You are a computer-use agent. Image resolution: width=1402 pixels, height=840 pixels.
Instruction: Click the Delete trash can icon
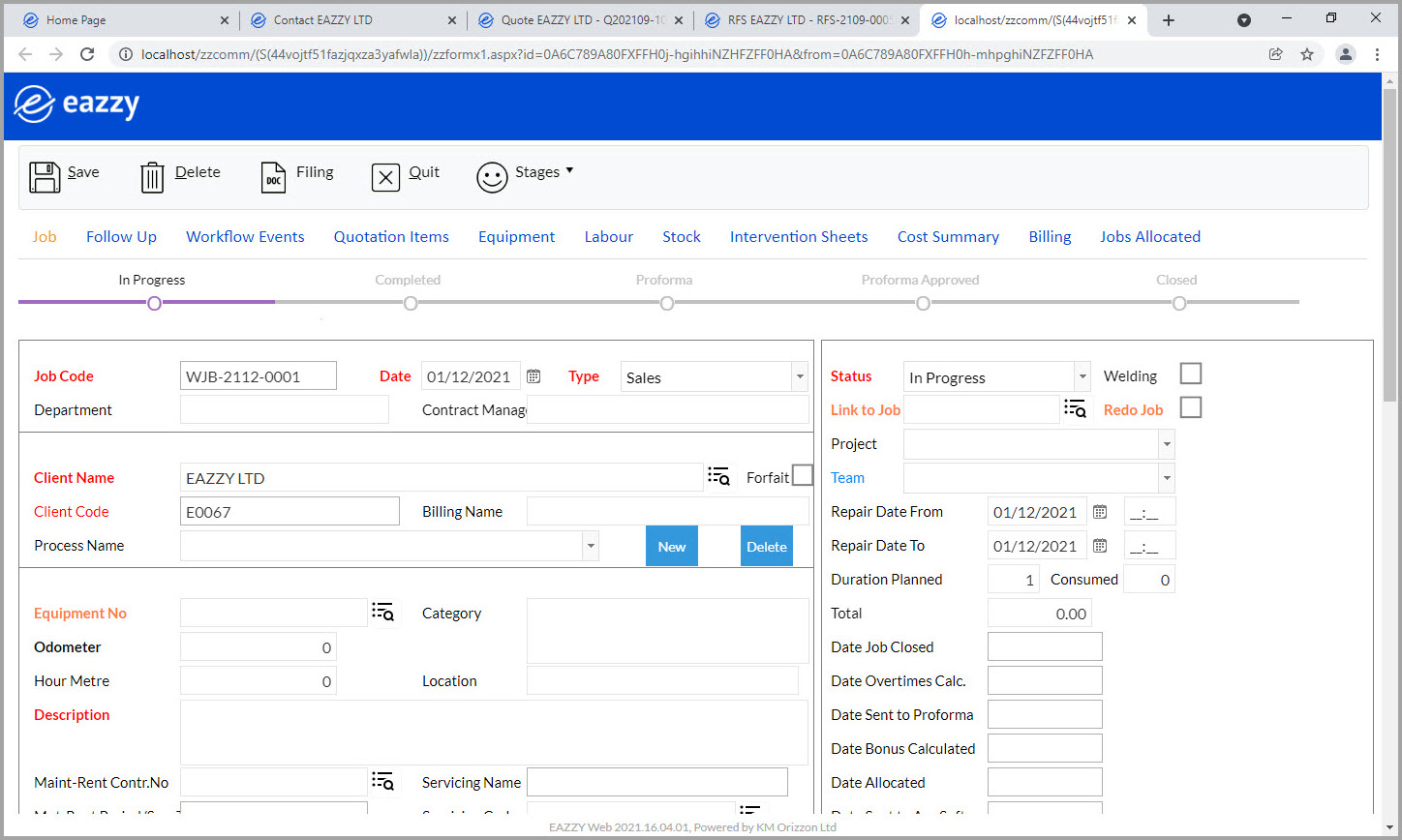153,177
